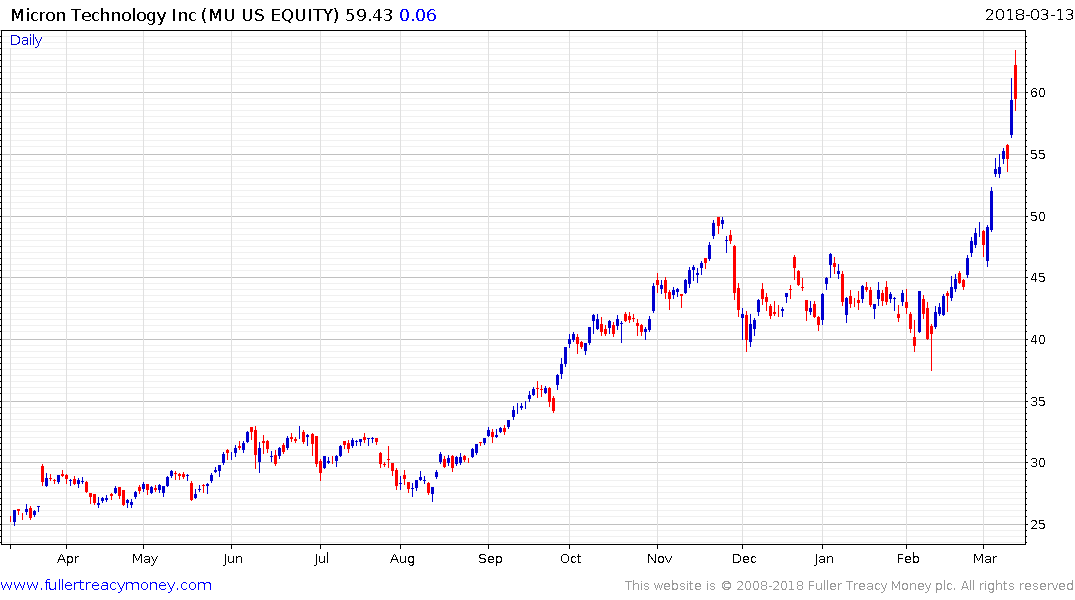Click the 55 price level on y-axis
Viewport: 1075px width, 600px height.
coord(1038,154)
